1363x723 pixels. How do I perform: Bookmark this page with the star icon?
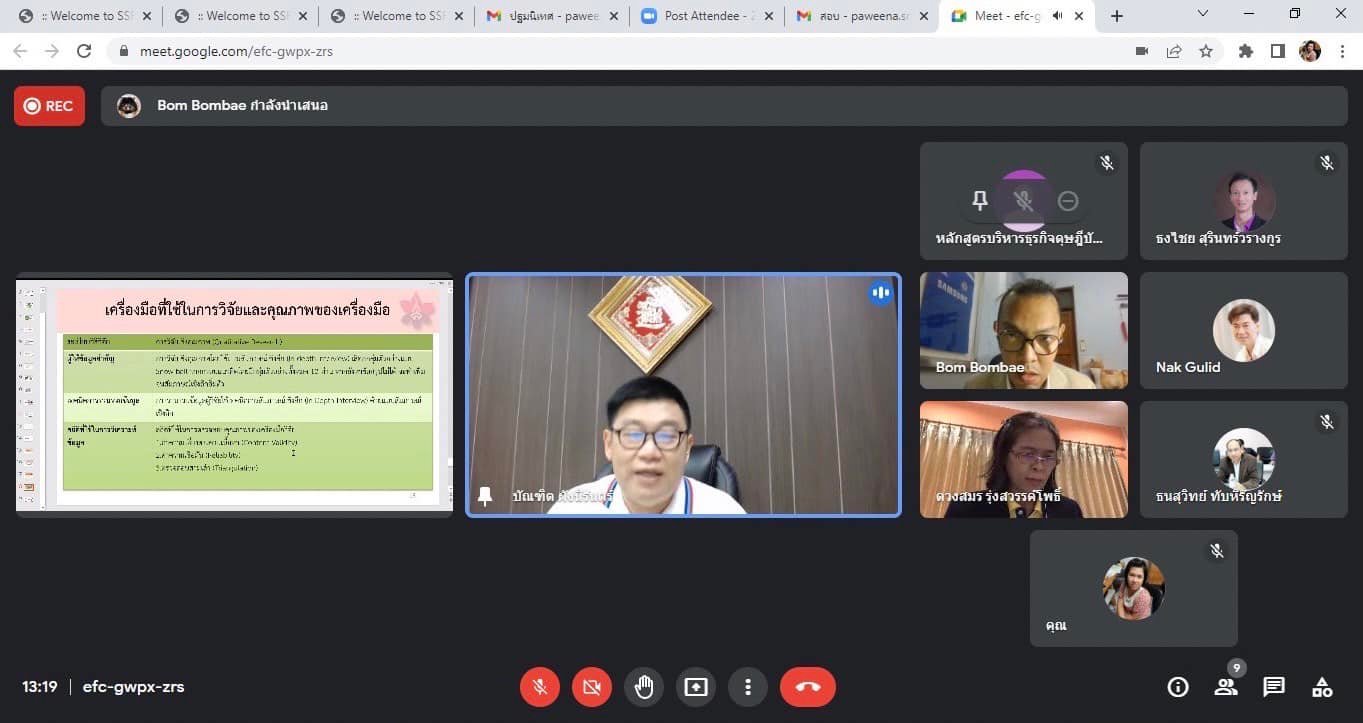(1206, 51)
